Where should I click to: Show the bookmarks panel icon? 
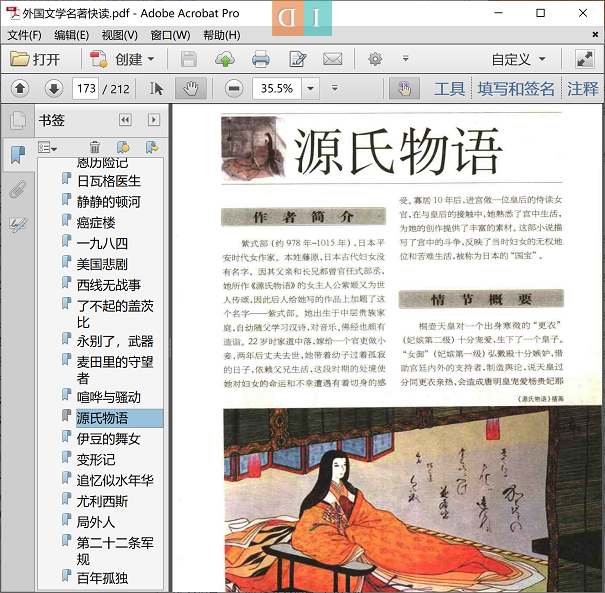18,155
